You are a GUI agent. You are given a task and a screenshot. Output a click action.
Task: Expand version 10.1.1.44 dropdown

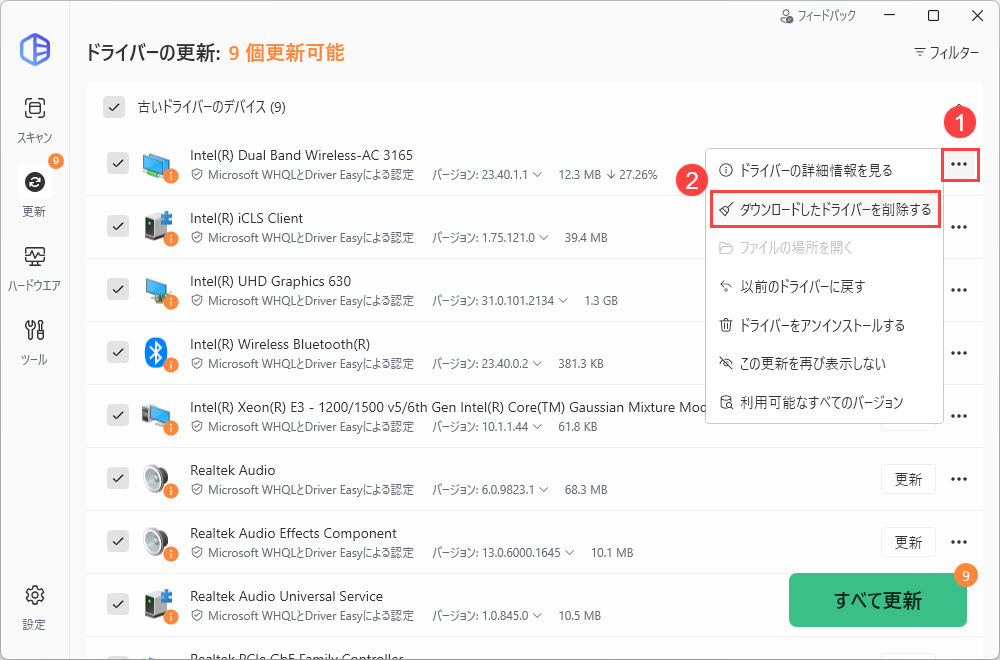point(537,427)
